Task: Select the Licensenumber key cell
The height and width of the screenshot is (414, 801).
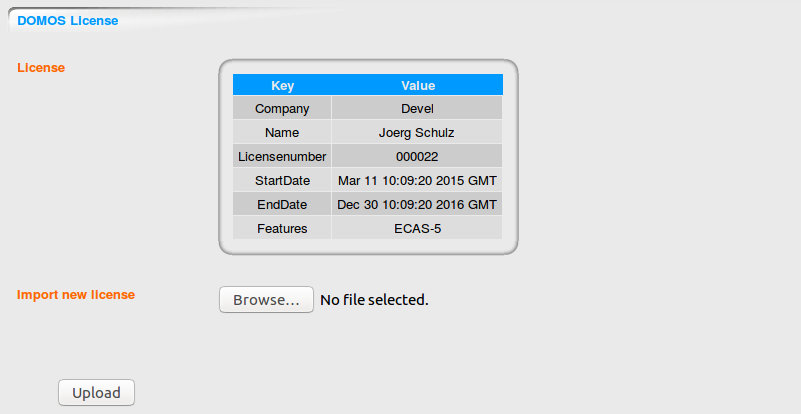Action: click(x=282, y=157)
